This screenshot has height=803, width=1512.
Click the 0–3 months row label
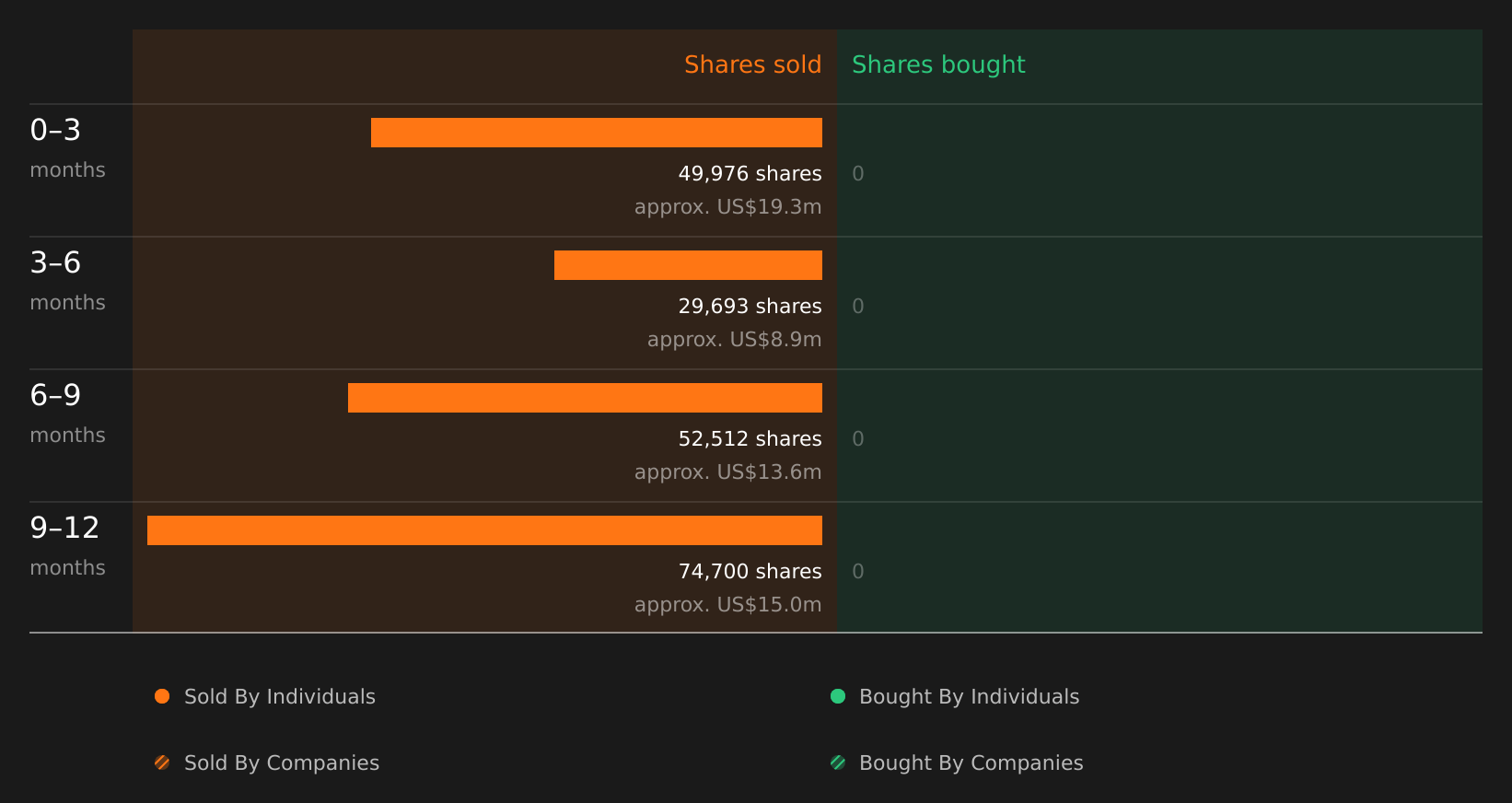(x=67, y=148)
